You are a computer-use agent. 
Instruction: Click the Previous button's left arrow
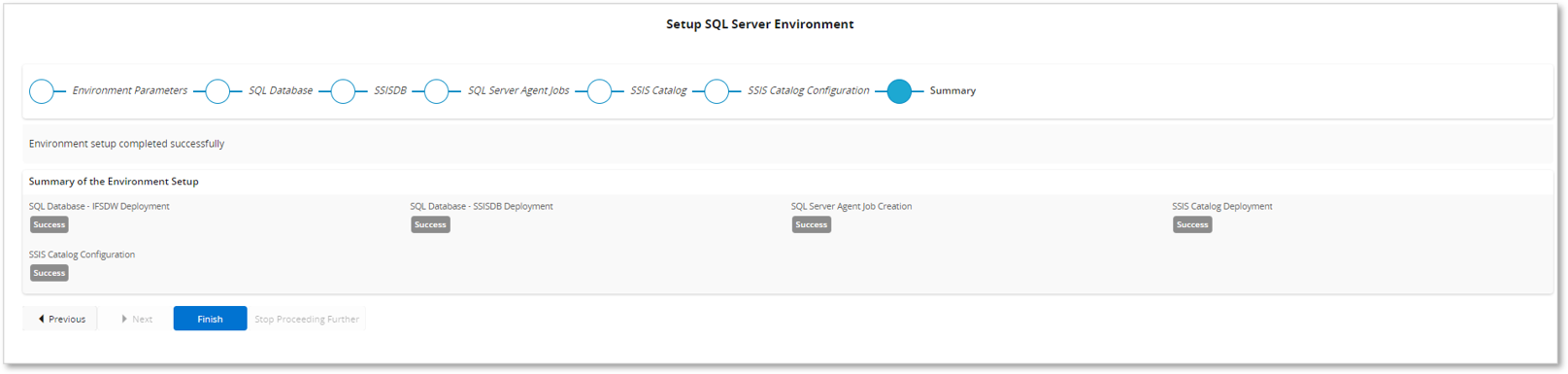(42, 319)
